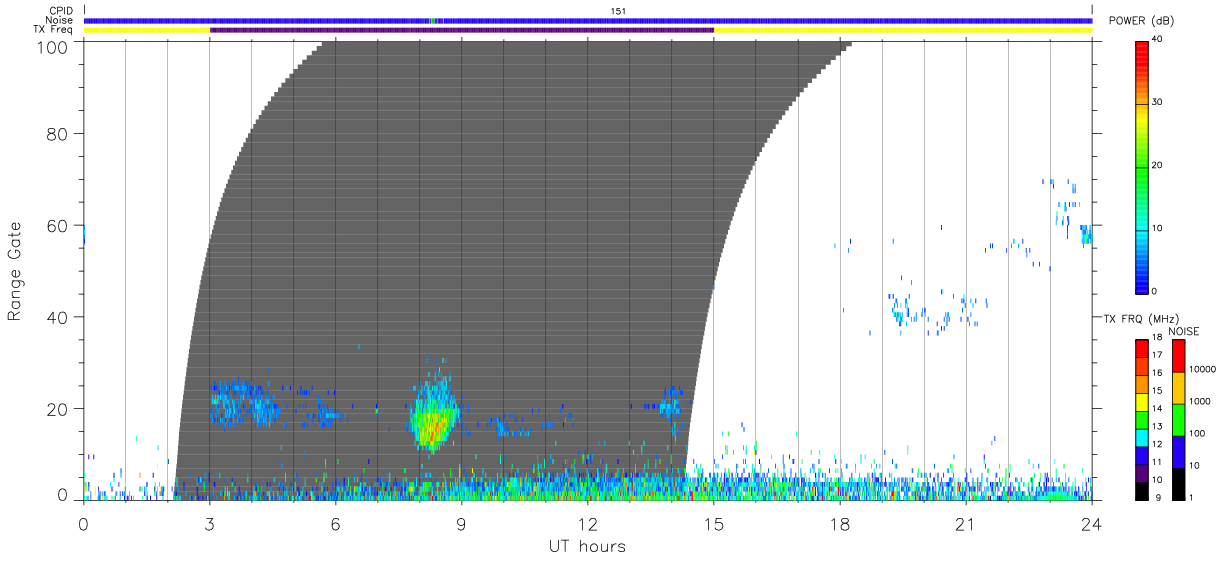Click the blue Noise strip
The width and height of the screenshot is (1228, 567).
tap(588, 20)
